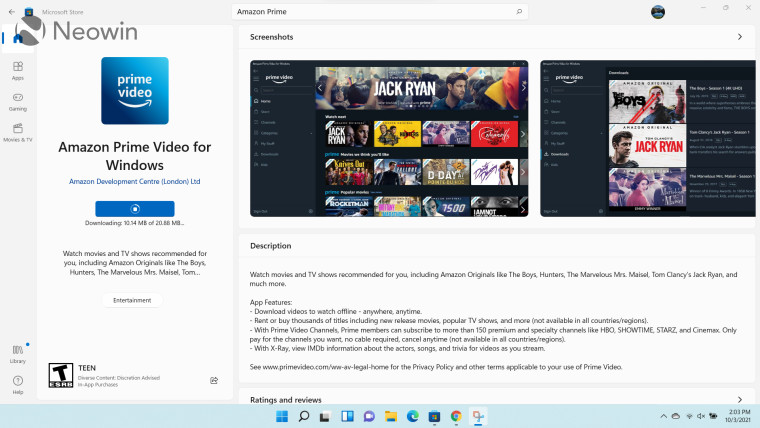Click the downloading progress status text
The height and width of the screenshot is (428, 760).
[x=135, y=223]
